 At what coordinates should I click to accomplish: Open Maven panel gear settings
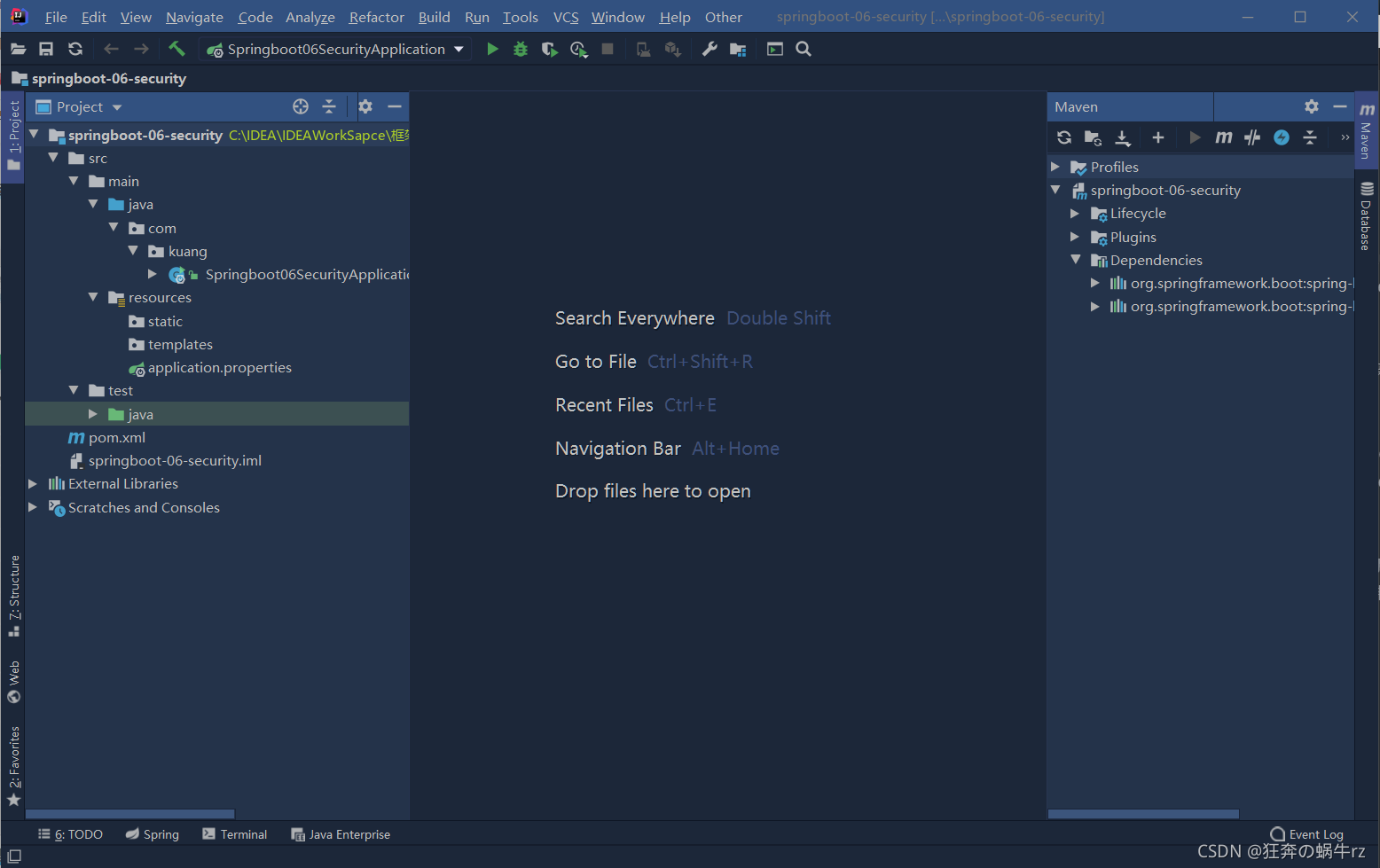tap(1312, 106)
